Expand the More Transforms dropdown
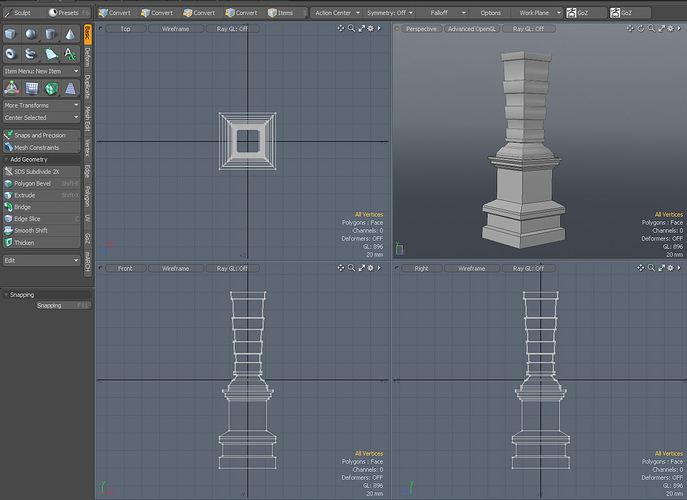The width and height of the screenshot is (687, 500). [40, 105]
